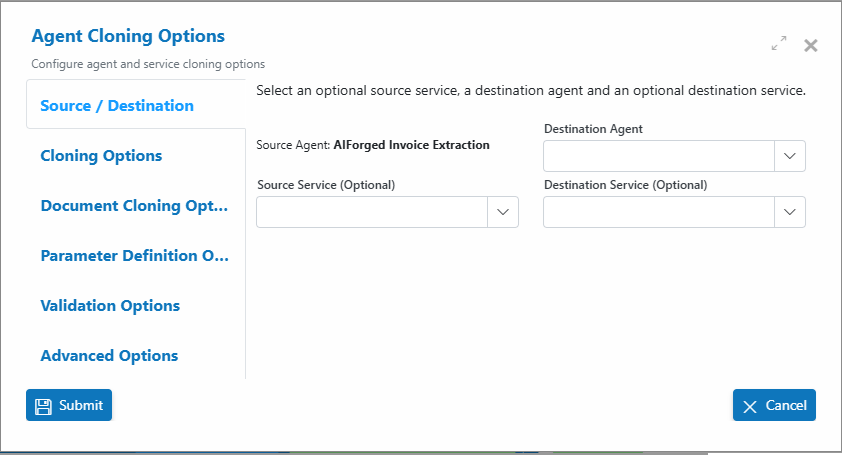
Task: Click the Destination Service (Optional) label
Action: click(626, 185)
